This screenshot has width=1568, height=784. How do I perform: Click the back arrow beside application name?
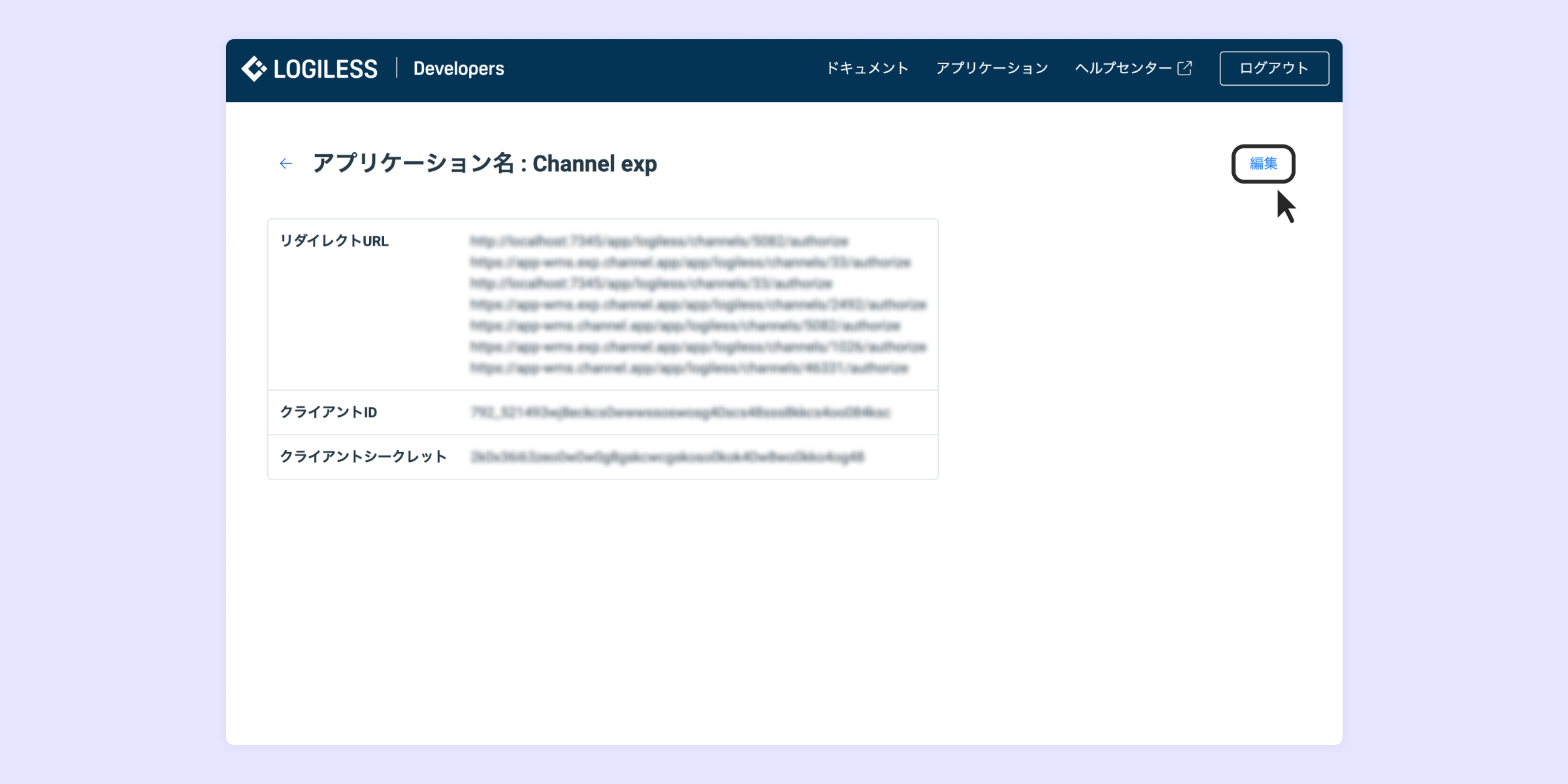pyautogui.click(x=286, y=163)
